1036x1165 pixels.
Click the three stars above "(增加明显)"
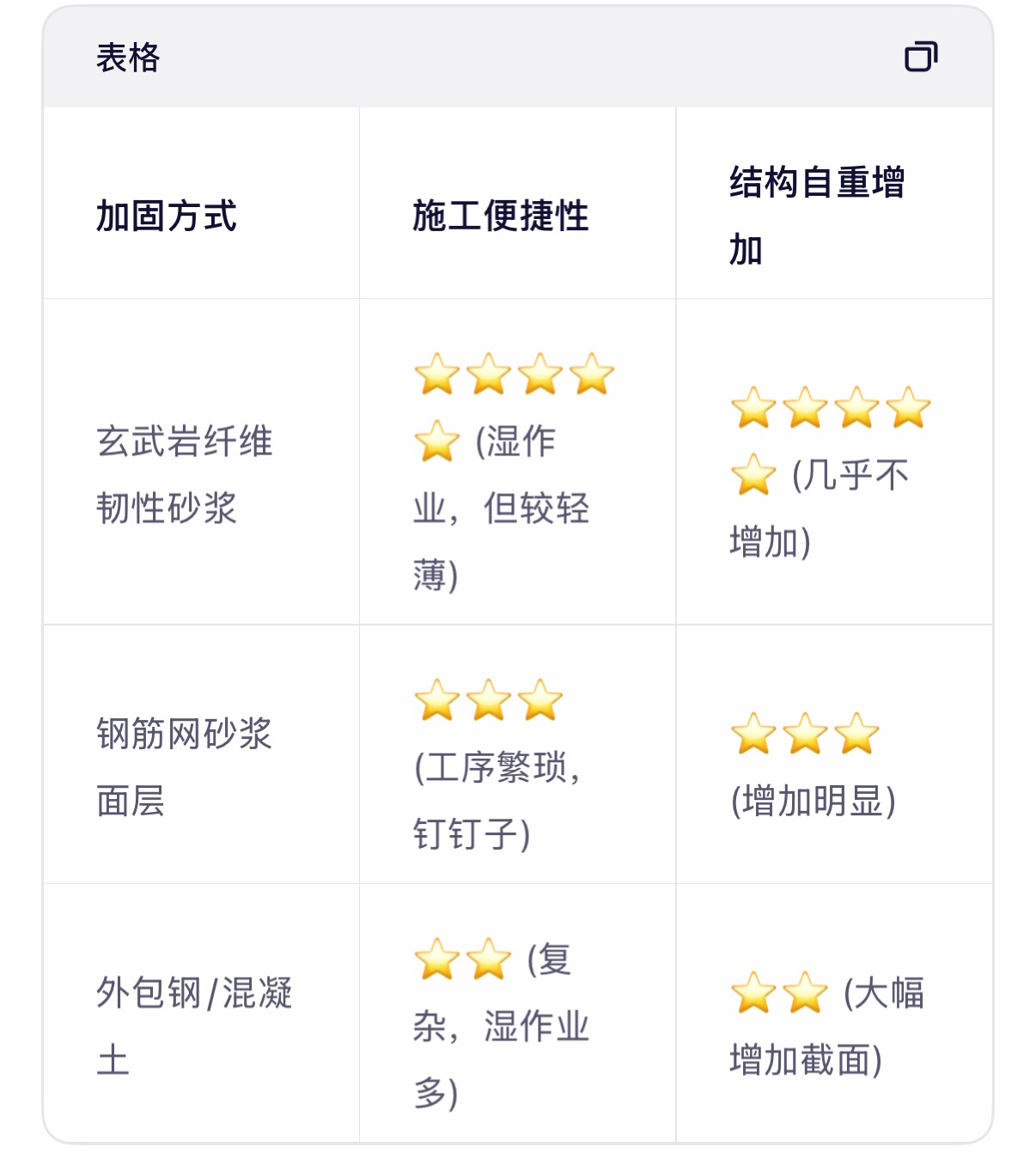coord(805,735)
